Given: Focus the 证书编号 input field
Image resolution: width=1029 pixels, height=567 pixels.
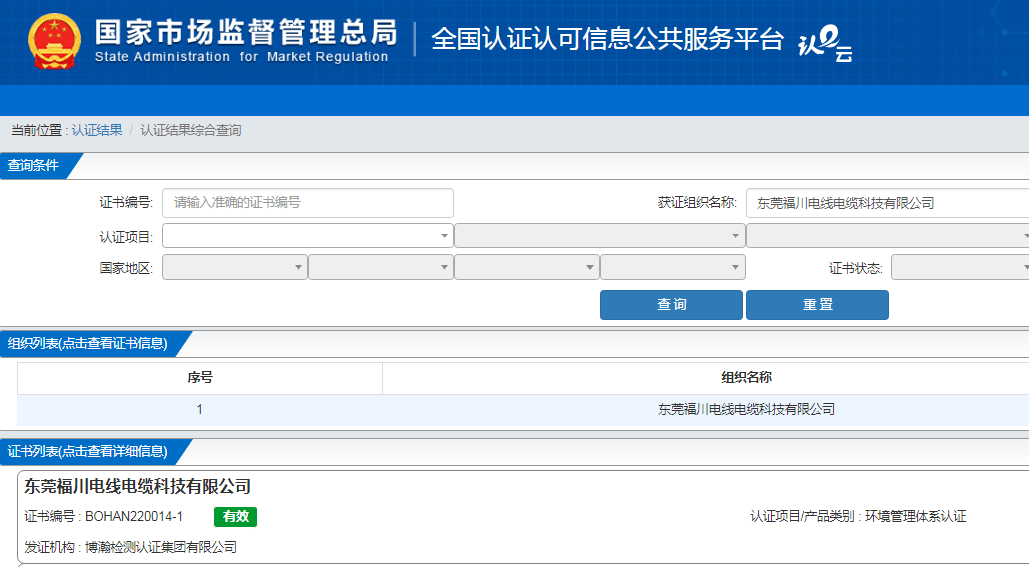Looking at the screenshot, I should (x=308, y=203).
